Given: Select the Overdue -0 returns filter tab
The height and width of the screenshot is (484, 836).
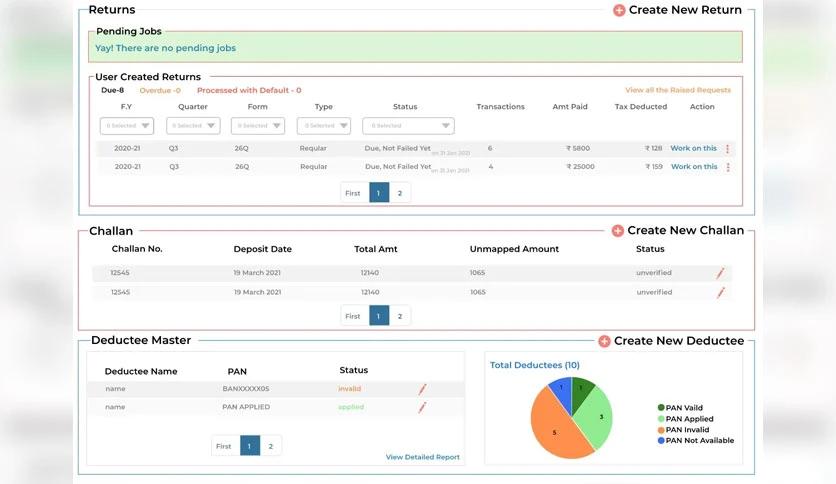Looking at the screenshot, I should [x=160, y=90].
